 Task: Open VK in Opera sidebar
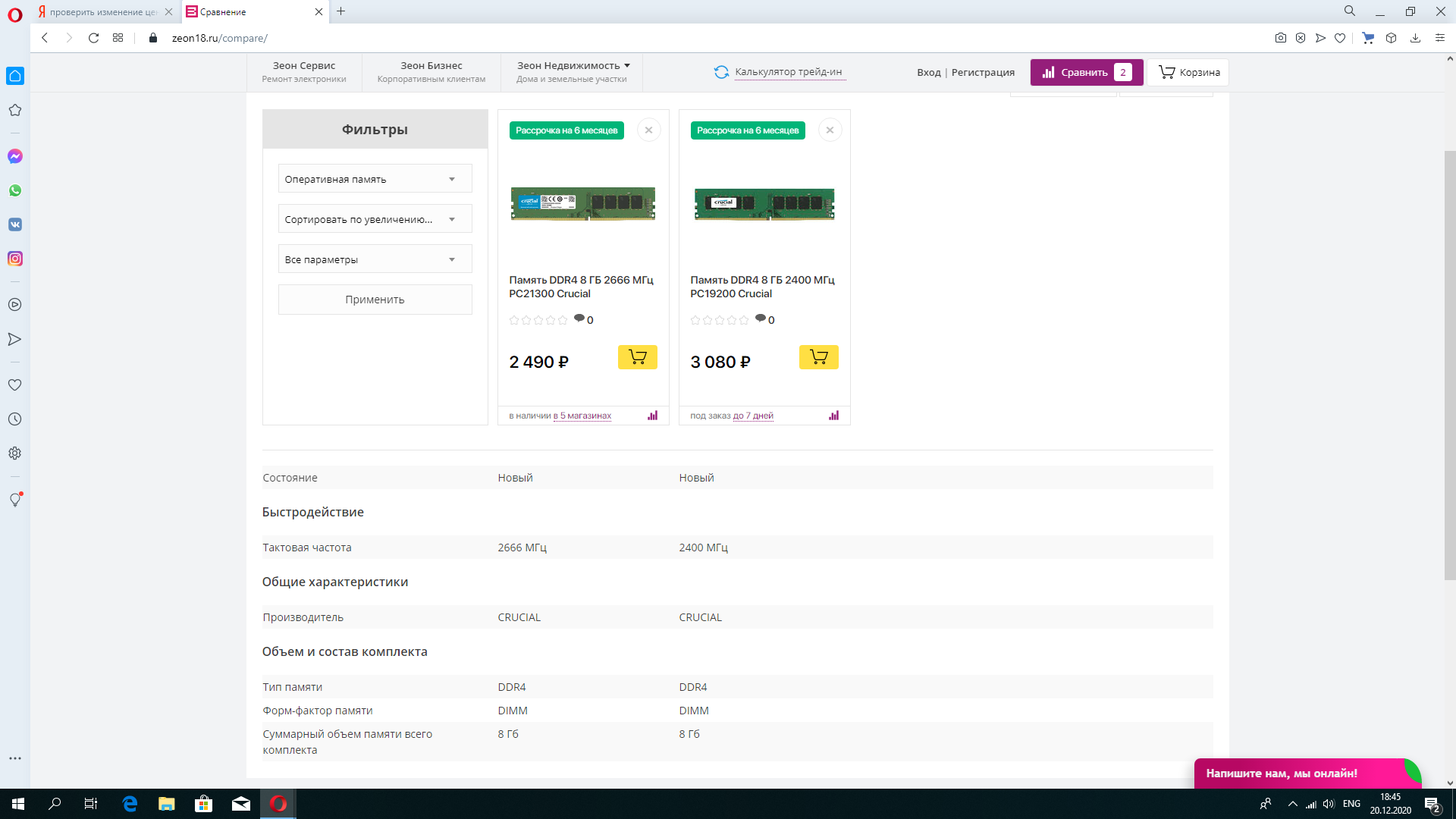tap(15, 224)
